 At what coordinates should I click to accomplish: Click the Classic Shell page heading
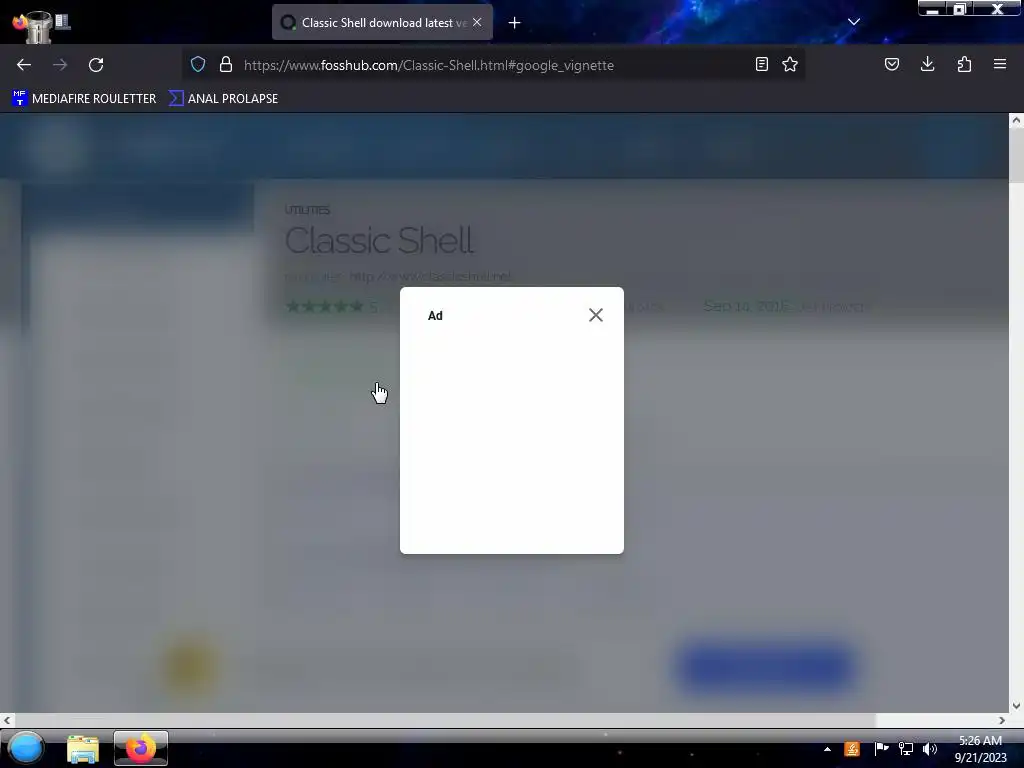(379, 240)
